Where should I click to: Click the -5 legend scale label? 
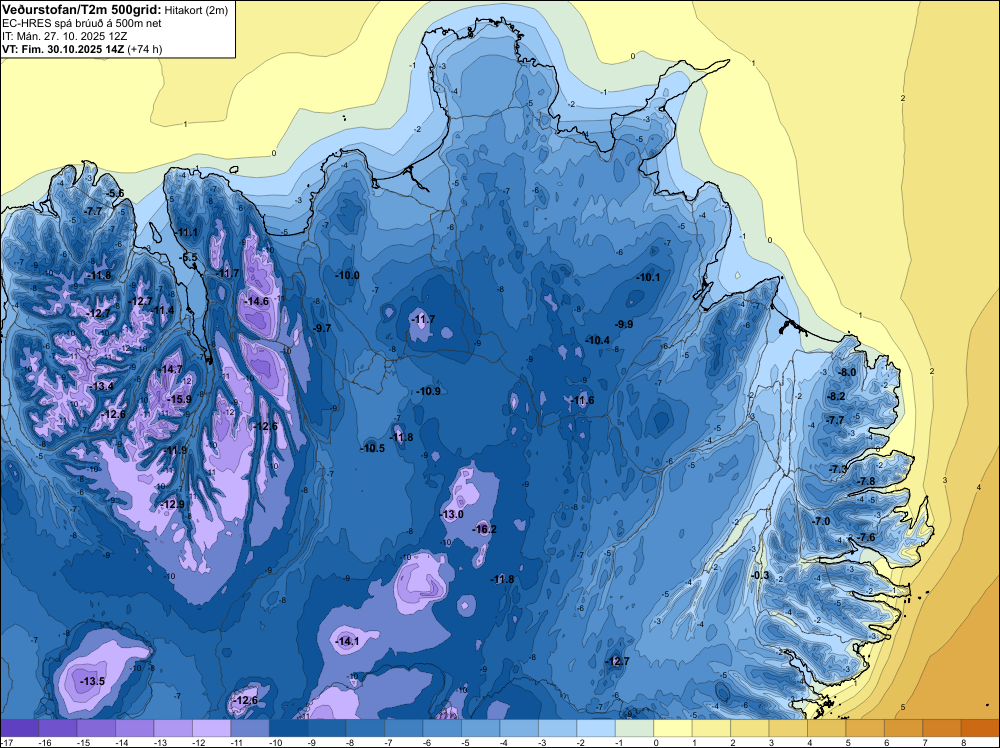pyautogui.click(x=468, y=742)
